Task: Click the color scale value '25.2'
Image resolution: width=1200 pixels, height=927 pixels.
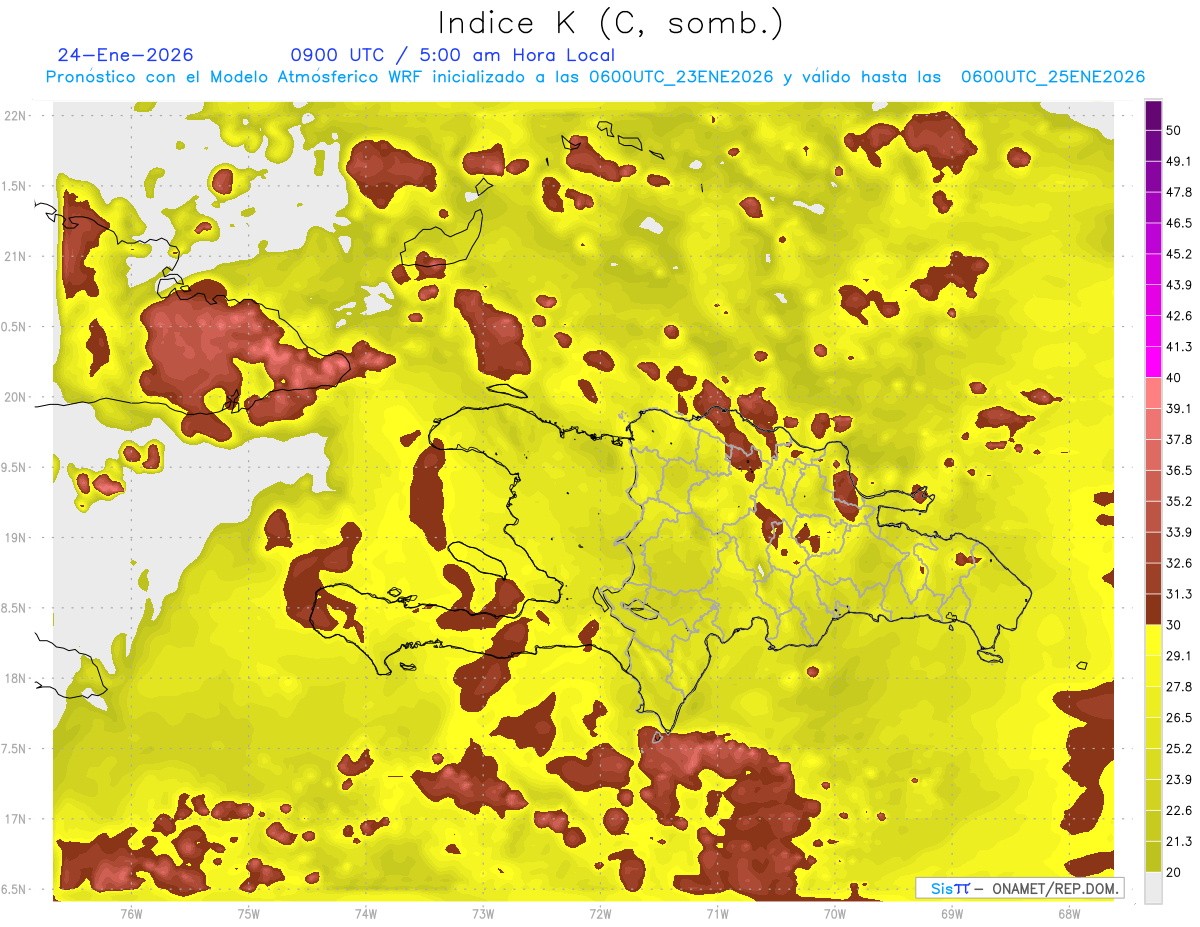Action: click(x=1179, y=748)
